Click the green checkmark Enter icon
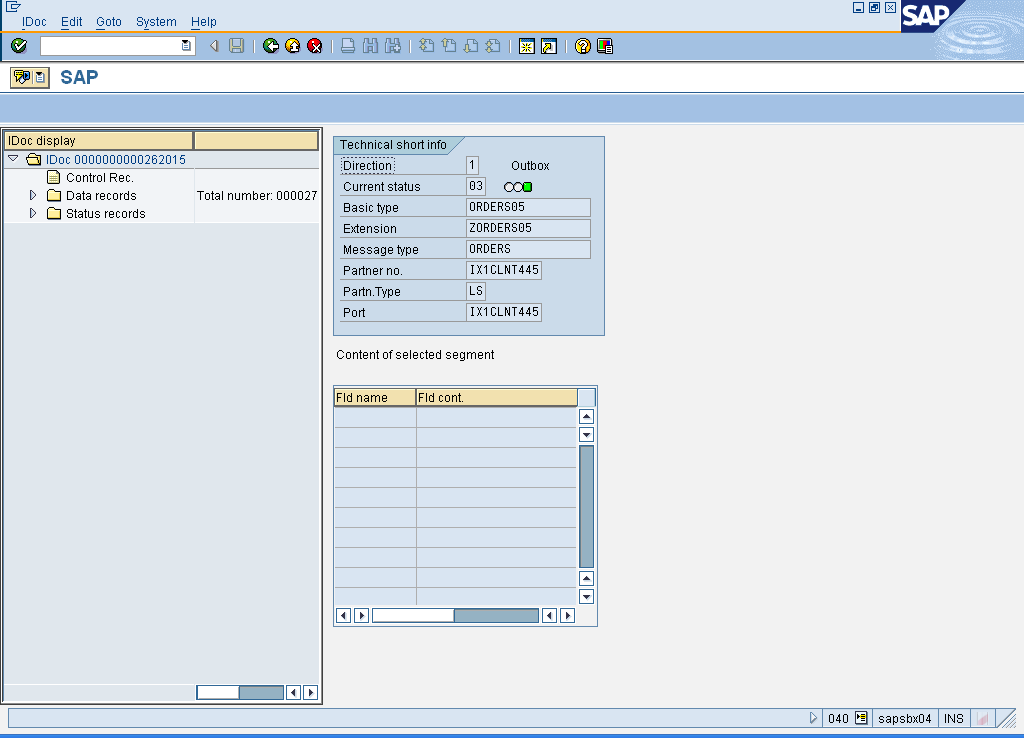The width and height of the screenshot is (1024, 738). pos(19,46)
